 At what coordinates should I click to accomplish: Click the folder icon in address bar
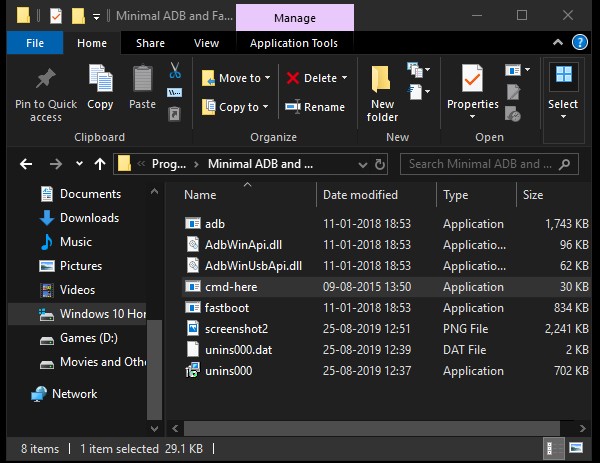pyautogui.click(x=124, y=164)
